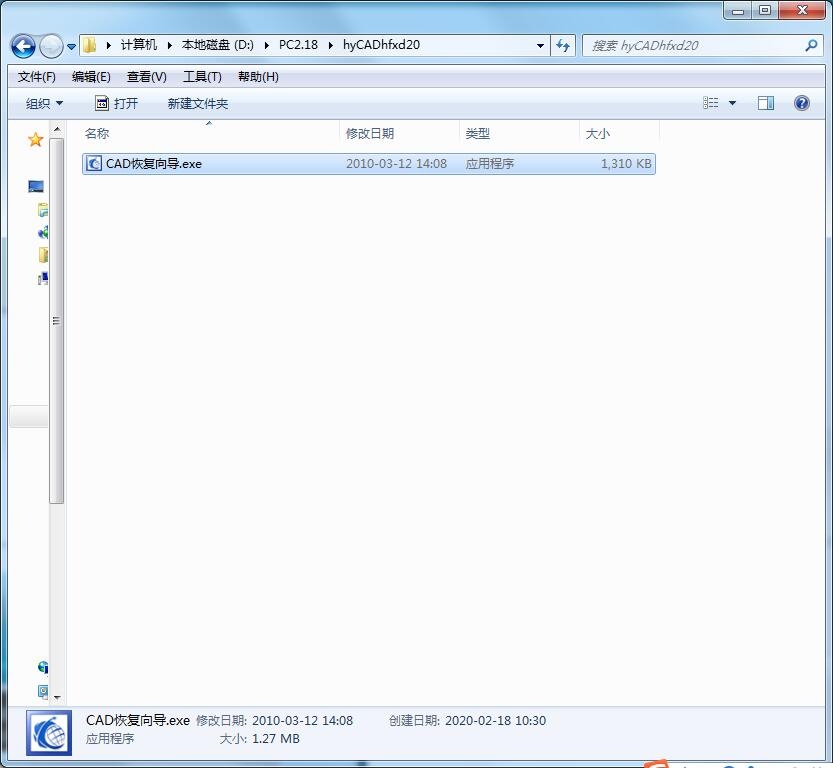
Task: Open recent pages dropdown next to Forward
Action: coord(71,47)
